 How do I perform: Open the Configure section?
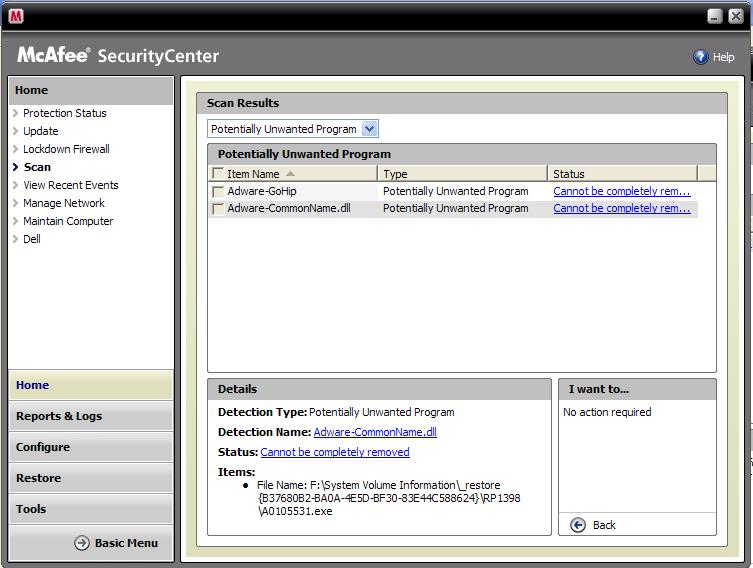pos(91,447)
